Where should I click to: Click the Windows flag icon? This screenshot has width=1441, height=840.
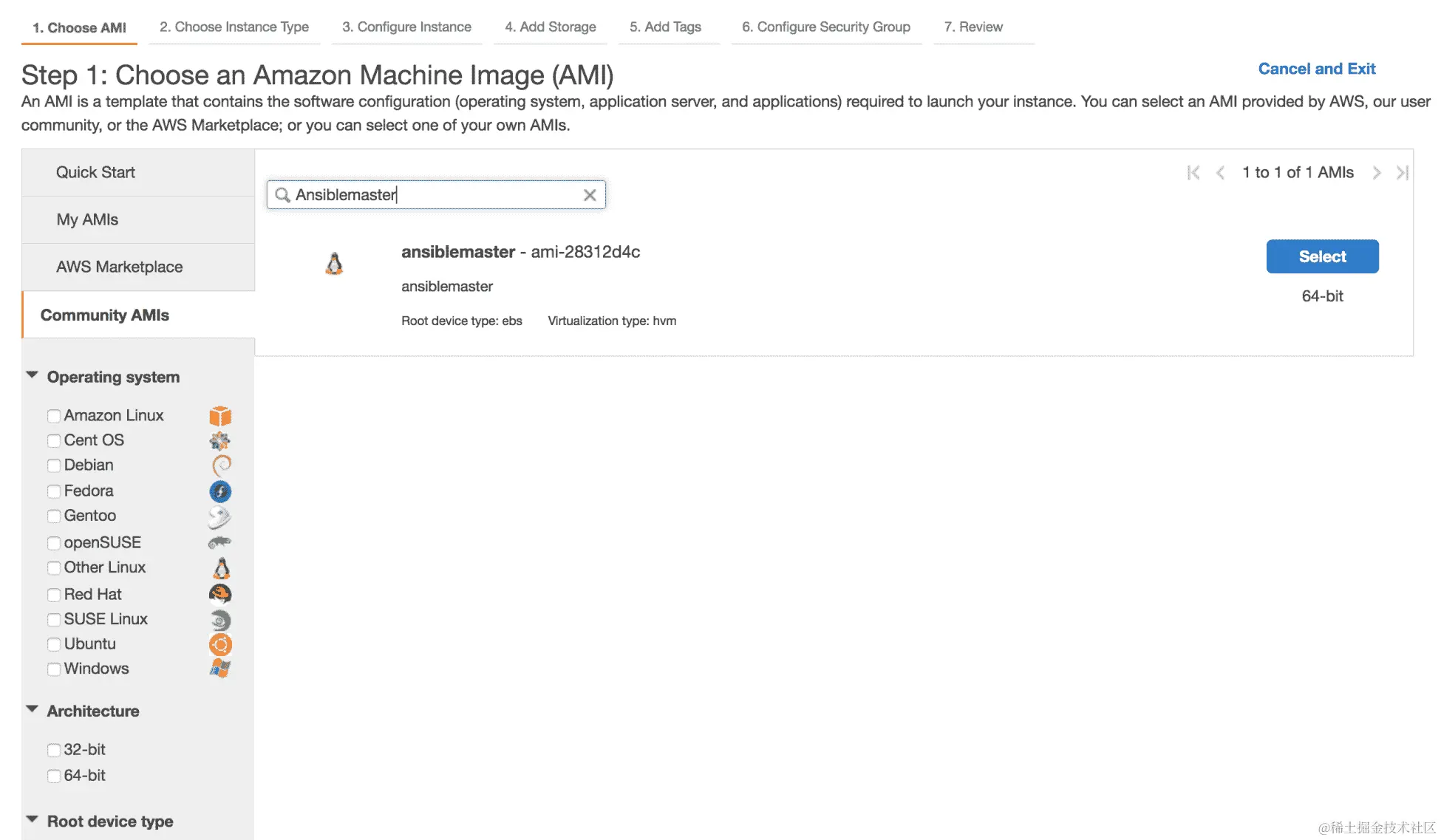pyautogui.click(x=220, y=669)
